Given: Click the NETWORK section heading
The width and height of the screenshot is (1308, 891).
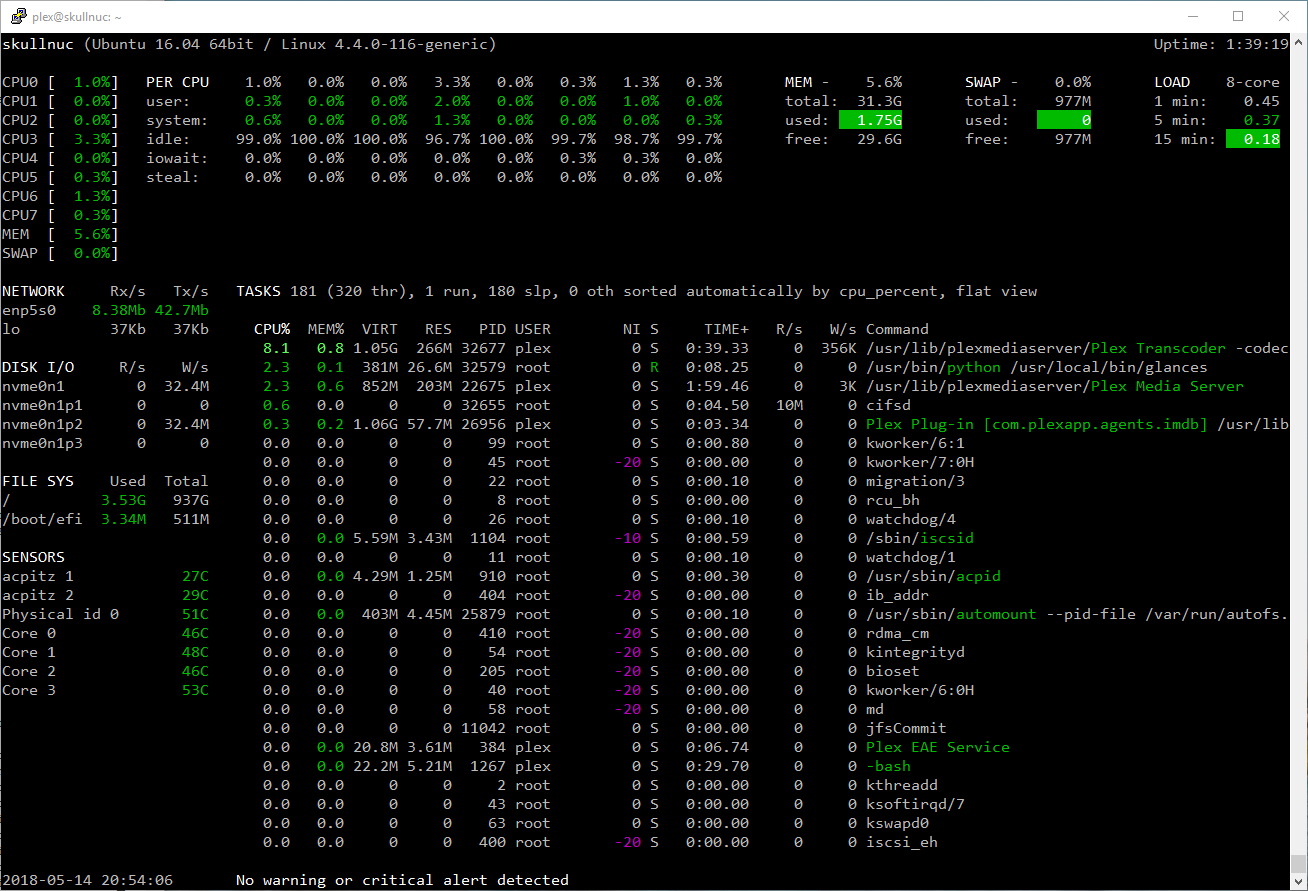Looking at the screenshot, I should 34,291.
